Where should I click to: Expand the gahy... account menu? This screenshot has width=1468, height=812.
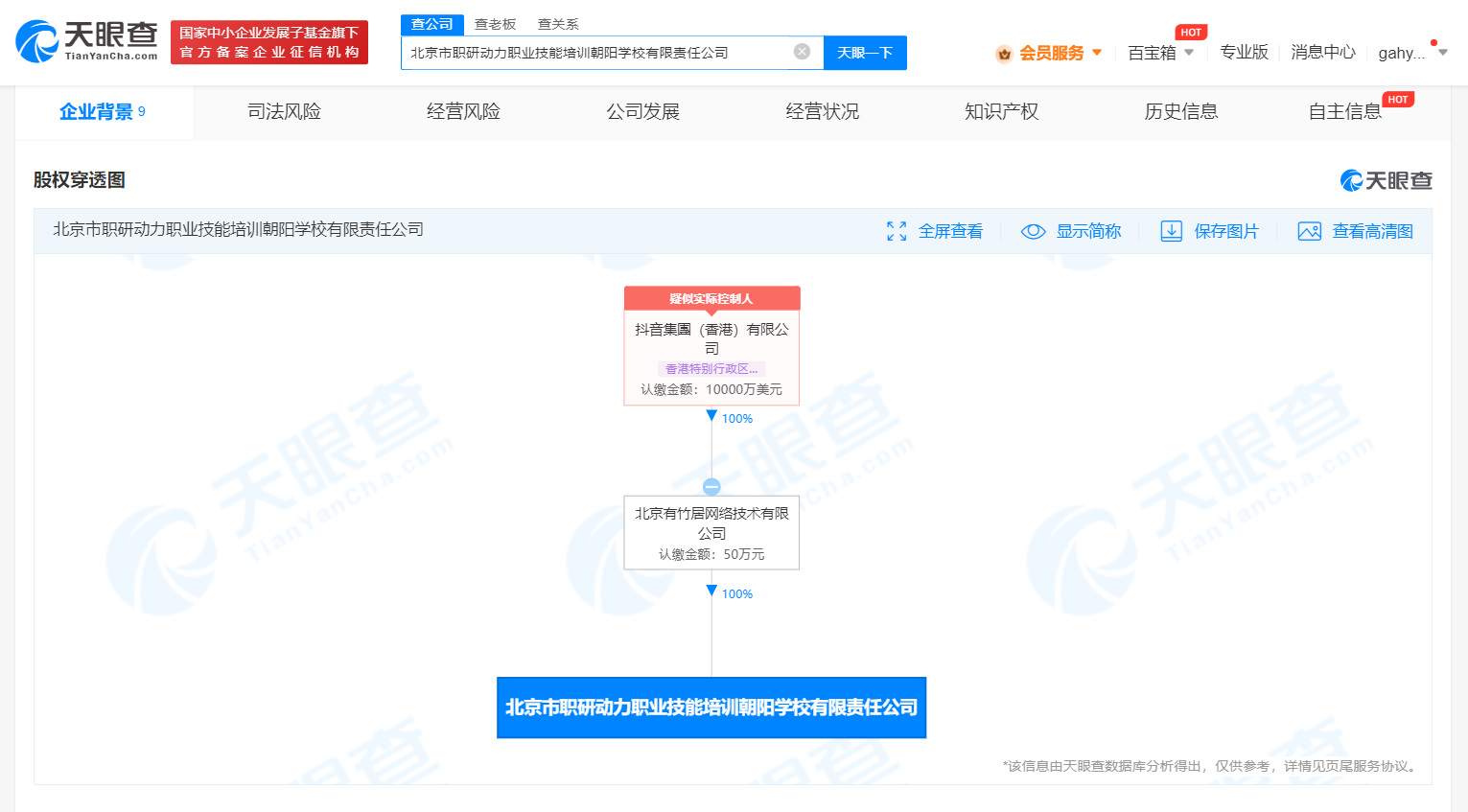1412,53
